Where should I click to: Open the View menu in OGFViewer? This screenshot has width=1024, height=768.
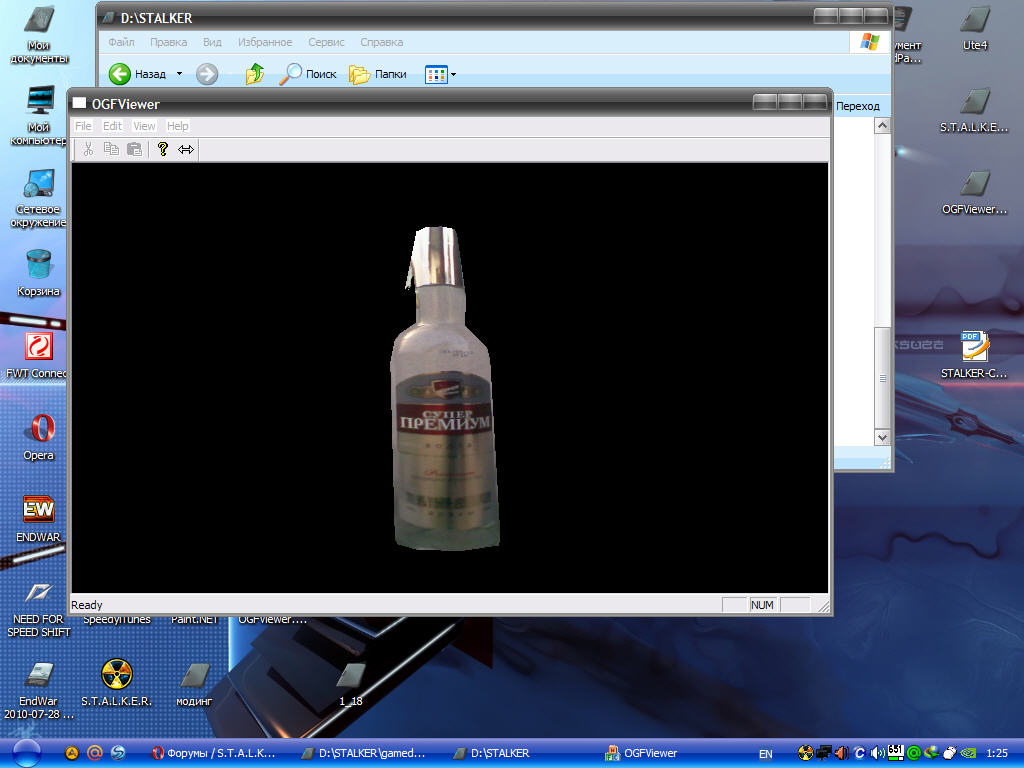[x=144, y=126]
